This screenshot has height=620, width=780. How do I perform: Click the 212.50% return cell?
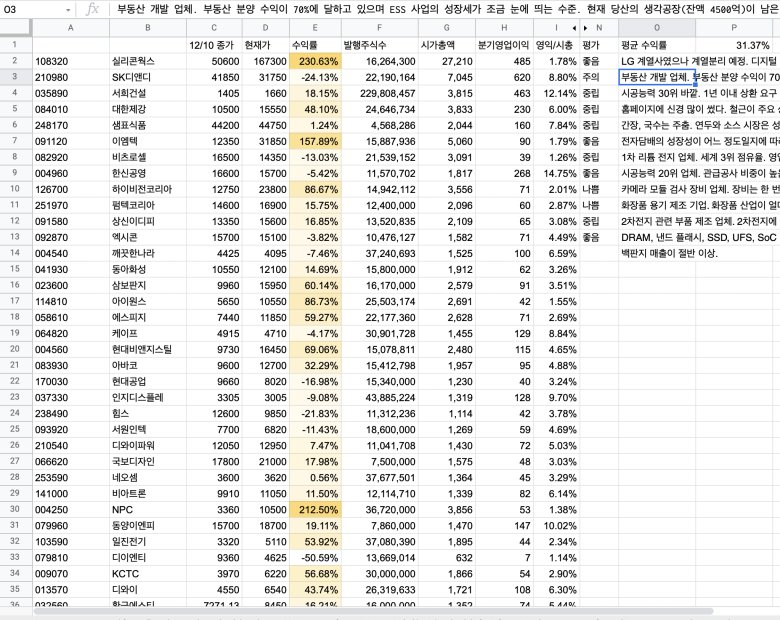pyautogui.click(x=315, y=510)
